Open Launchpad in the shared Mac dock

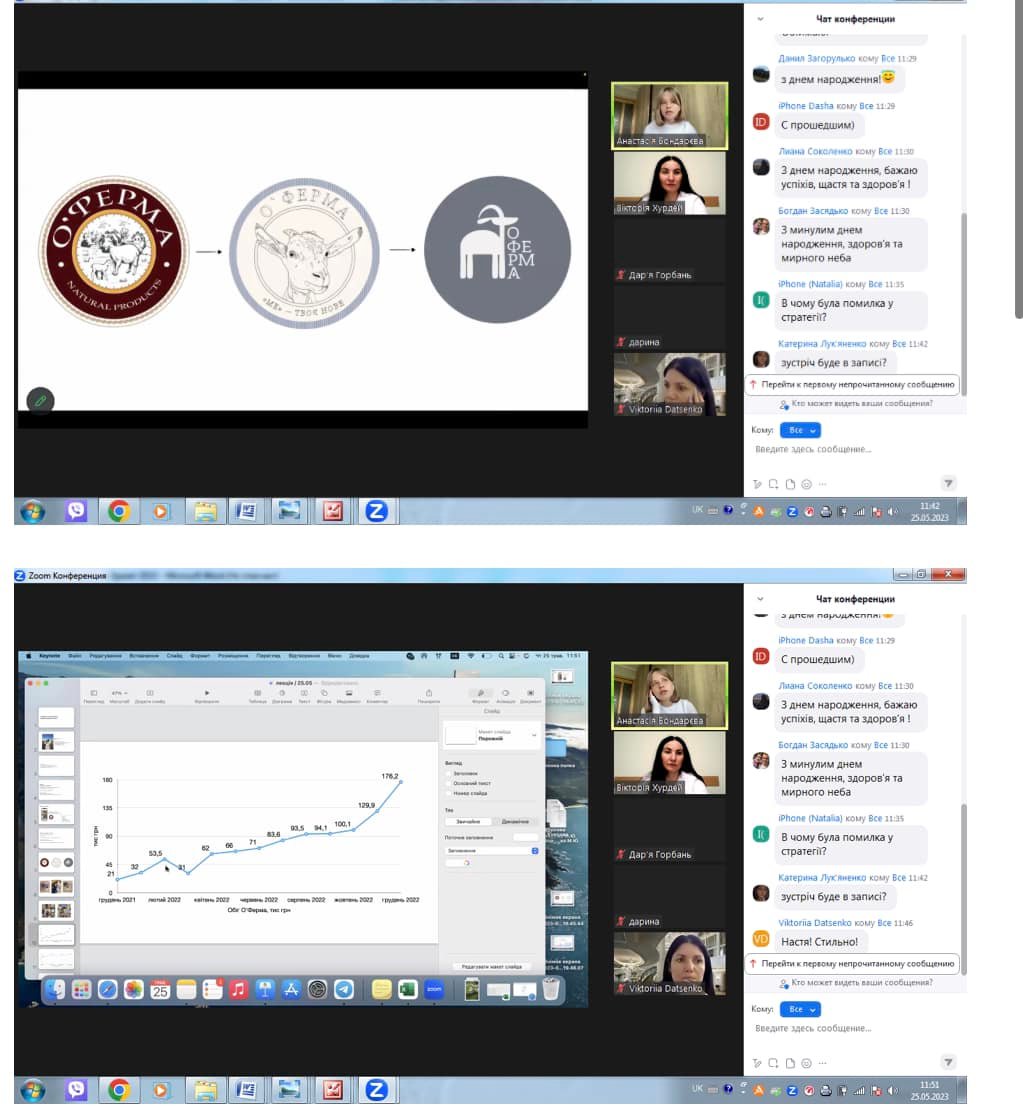[x=81, y=989]
